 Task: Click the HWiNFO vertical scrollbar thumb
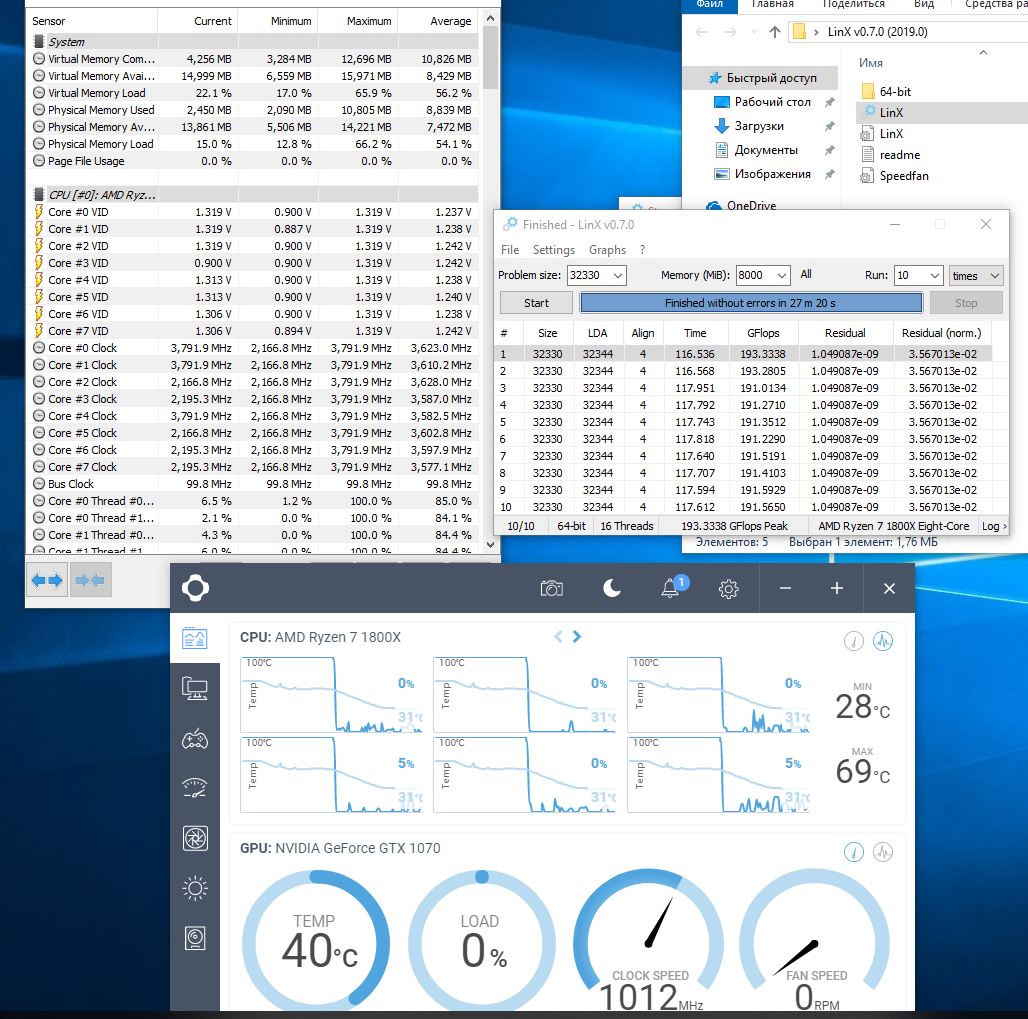tap(490, 58)
